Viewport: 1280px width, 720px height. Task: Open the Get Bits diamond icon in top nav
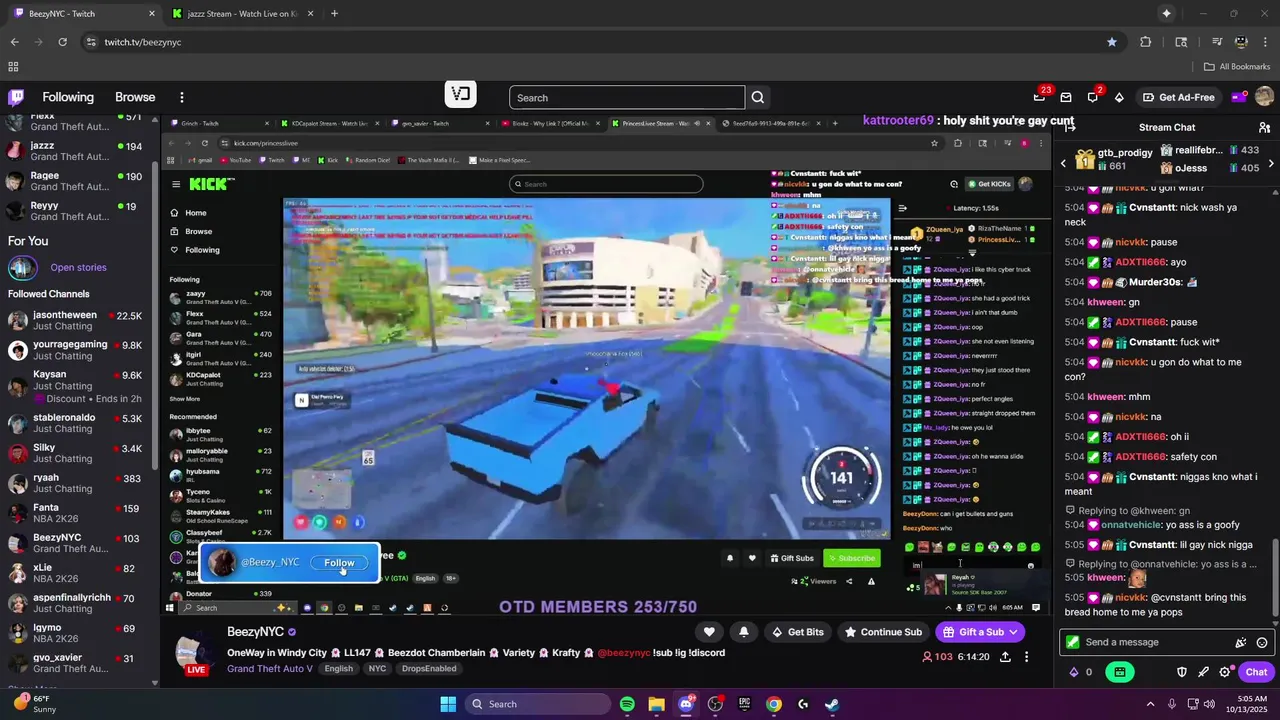pyautogui.click(x=1119, y=97)
